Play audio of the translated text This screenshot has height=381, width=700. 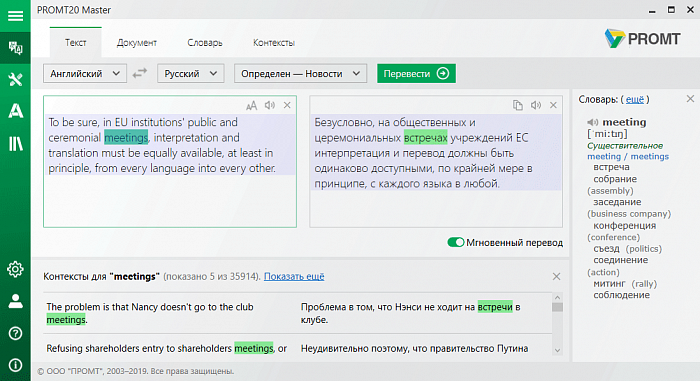coord(536,105)
